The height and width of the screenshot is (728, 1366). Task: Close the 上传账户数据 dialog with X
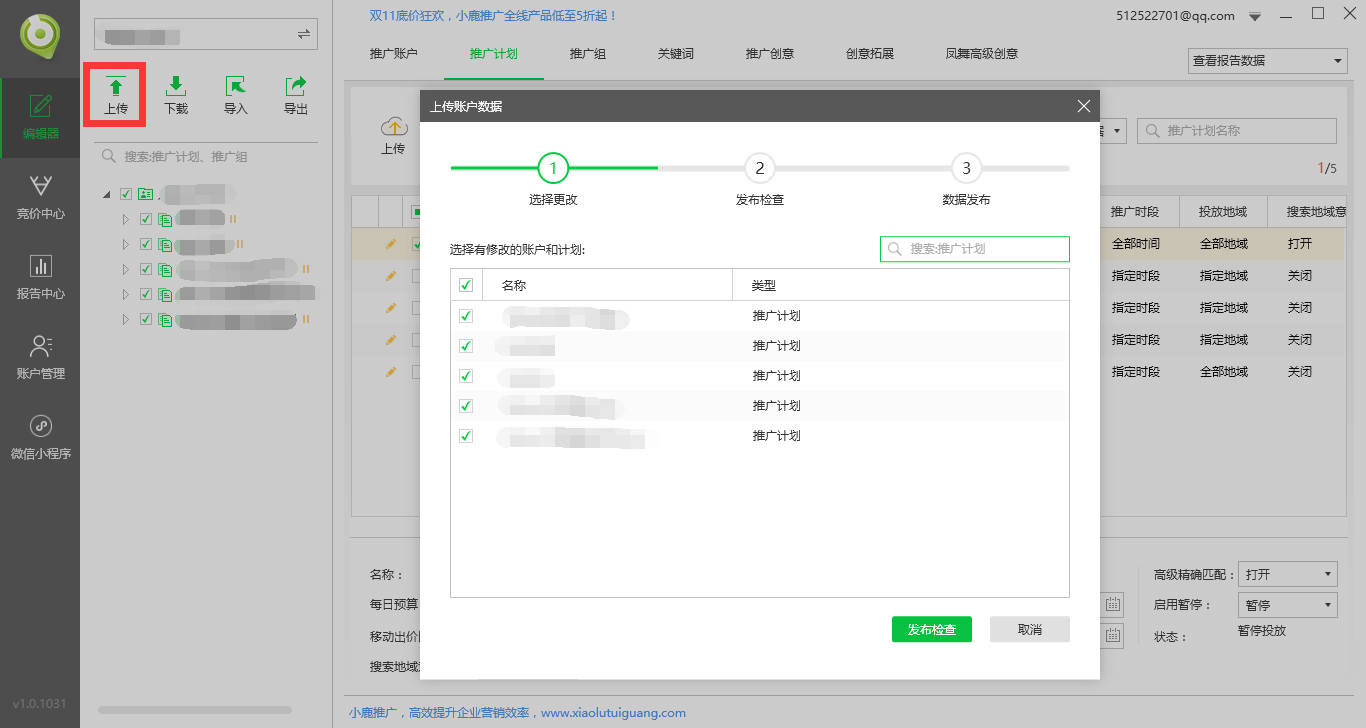point(1083,106)
